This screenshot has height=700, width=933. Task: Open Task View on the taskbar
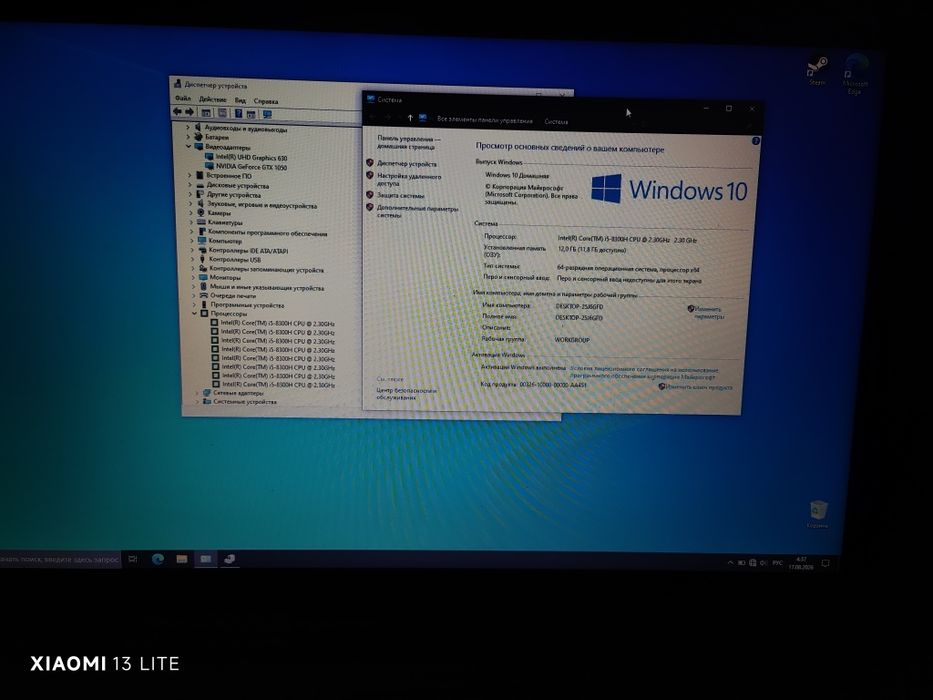133,559
